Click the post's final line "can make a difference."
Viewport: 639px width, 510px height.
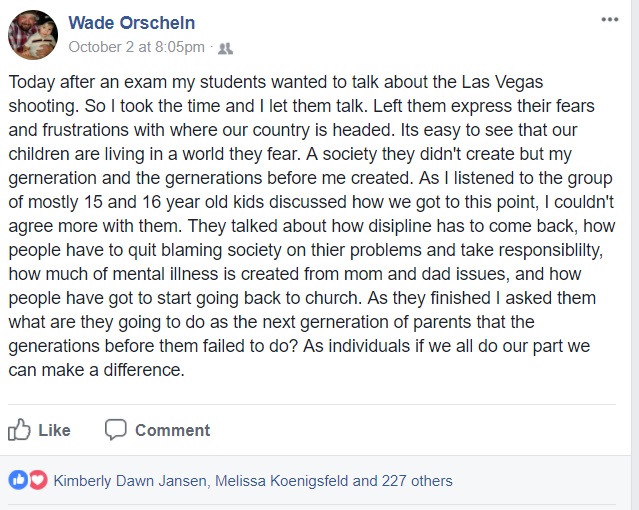click(x=96, y=368)
